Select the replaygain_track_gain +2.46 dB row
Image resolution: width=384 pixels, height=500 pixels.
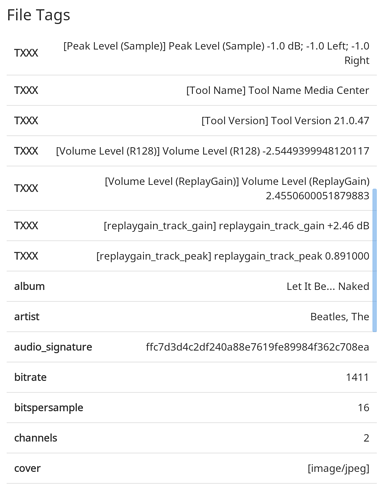tap(192, 226)
